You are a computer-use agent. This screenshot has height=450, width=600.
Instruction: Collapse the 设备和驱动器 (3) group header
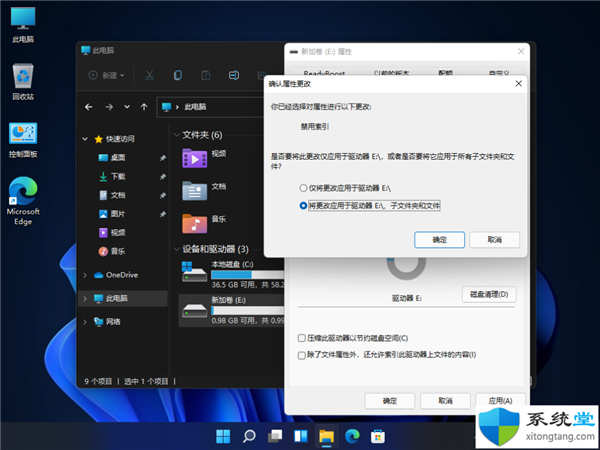(x=177, y=249)
